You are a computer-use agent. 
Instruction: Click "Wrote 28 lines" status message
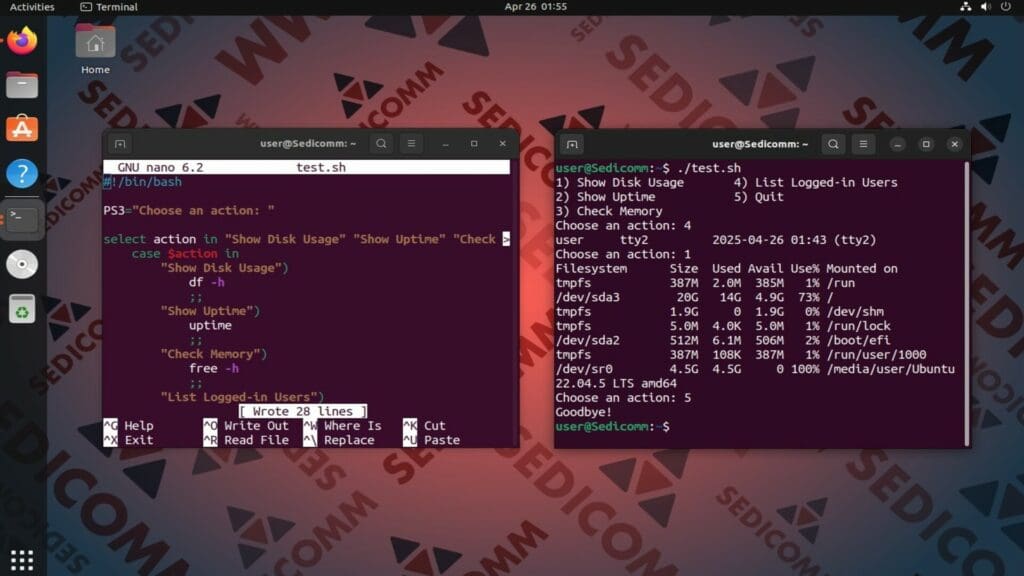point(303,411)
